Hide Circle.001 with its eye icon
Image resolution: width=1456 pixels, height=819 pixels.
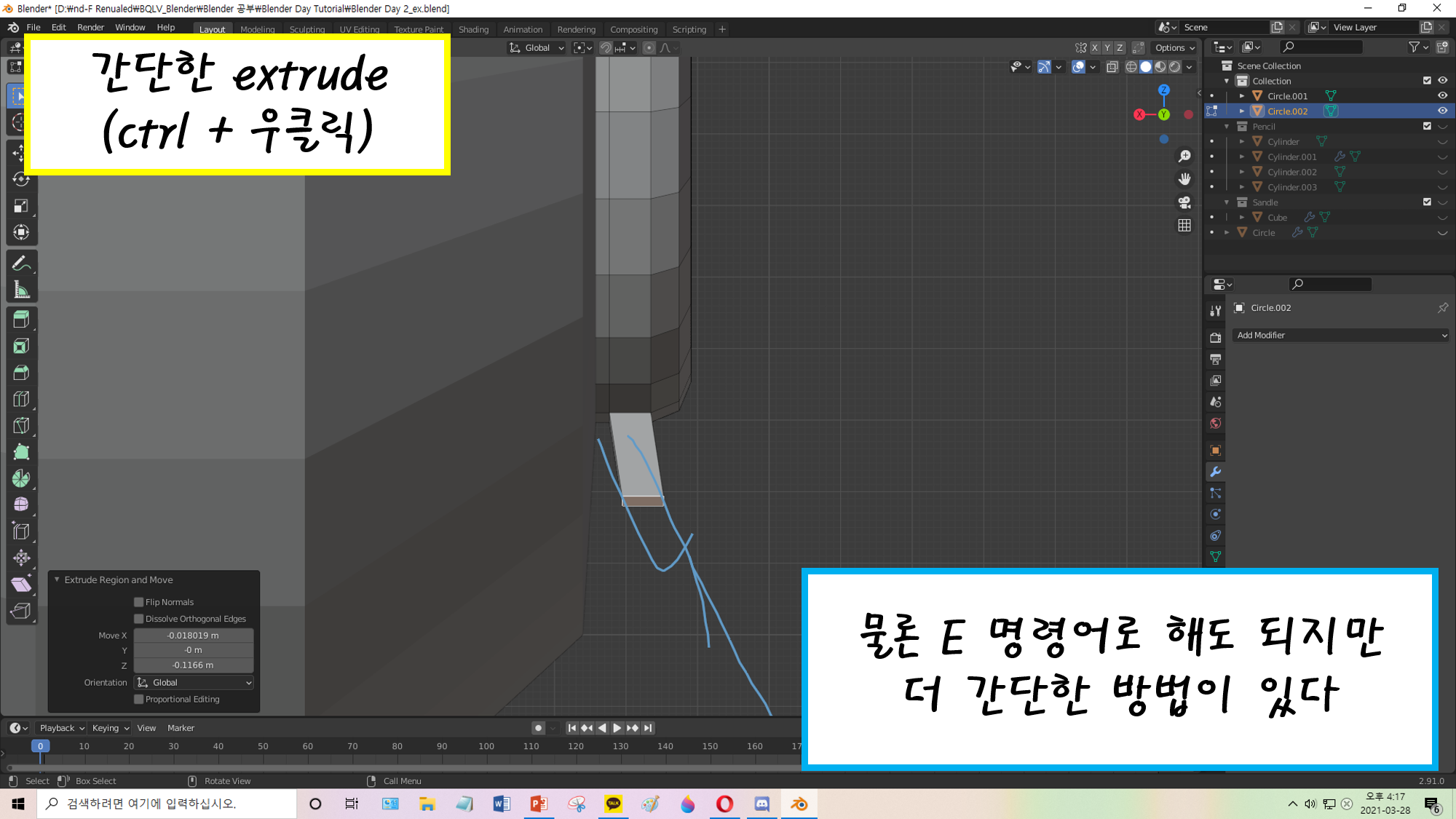click(x=1442, y=96)
